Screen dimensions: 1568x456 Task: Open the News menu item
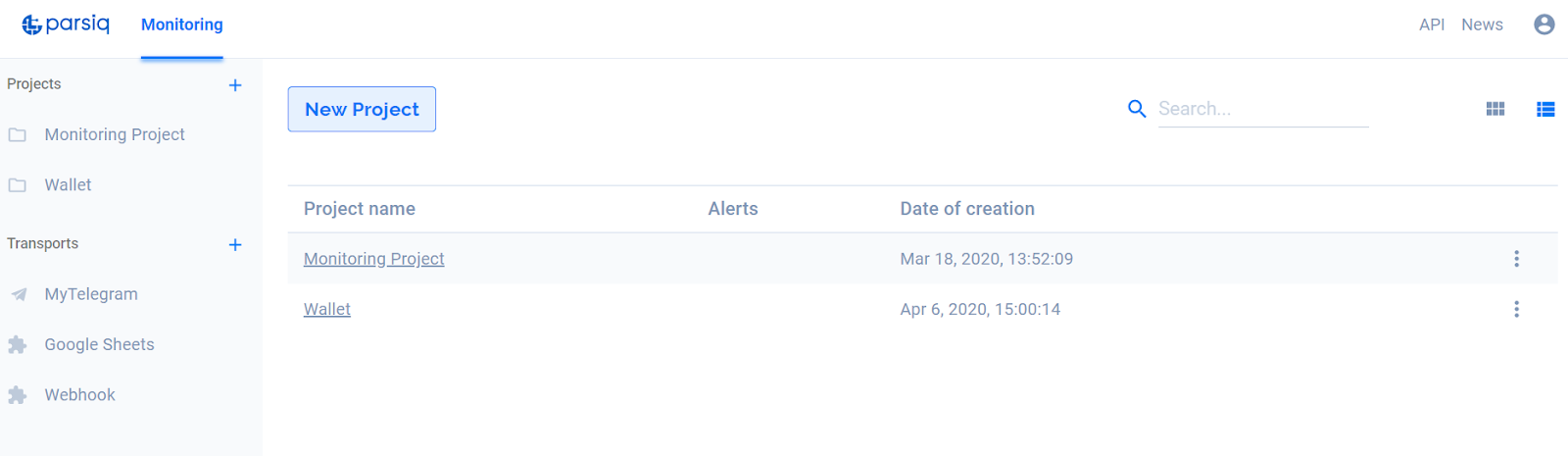[x=1482, y=25]
